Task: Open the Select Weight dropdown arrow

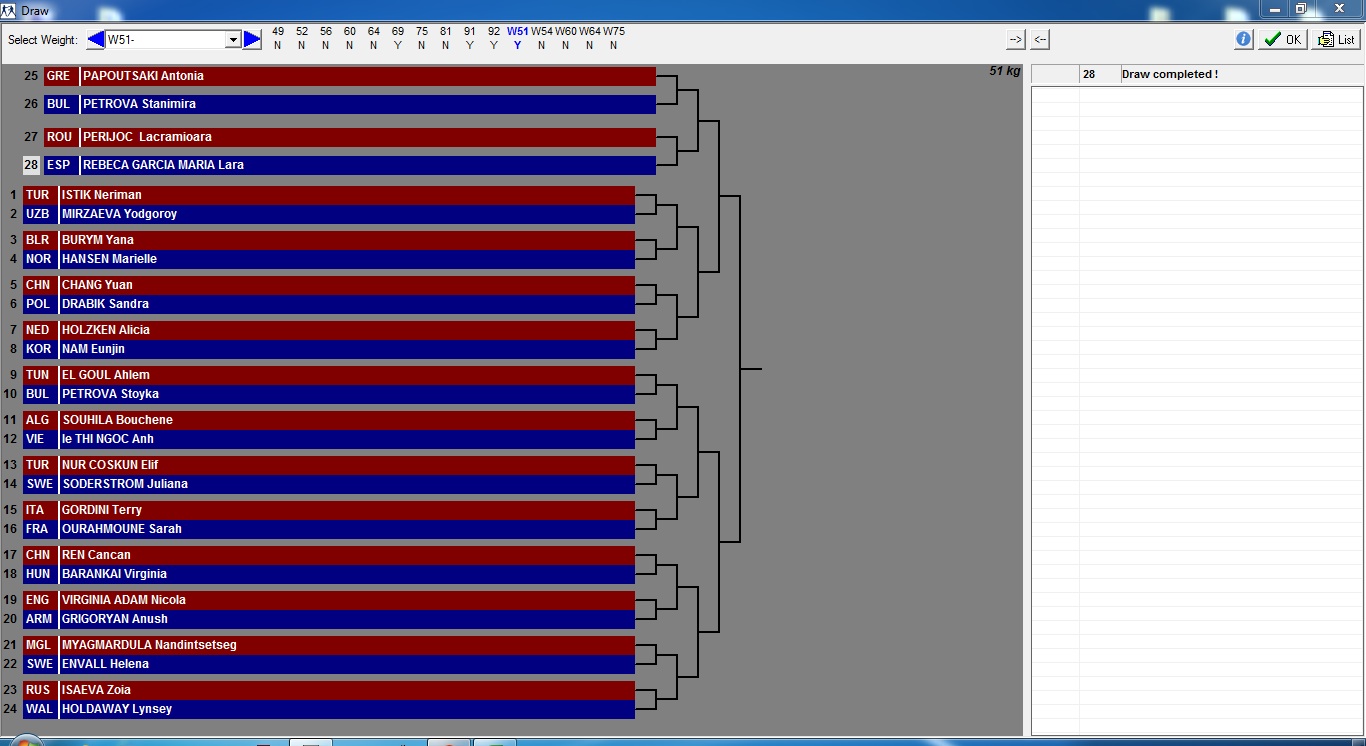Action: coord(233,40)
